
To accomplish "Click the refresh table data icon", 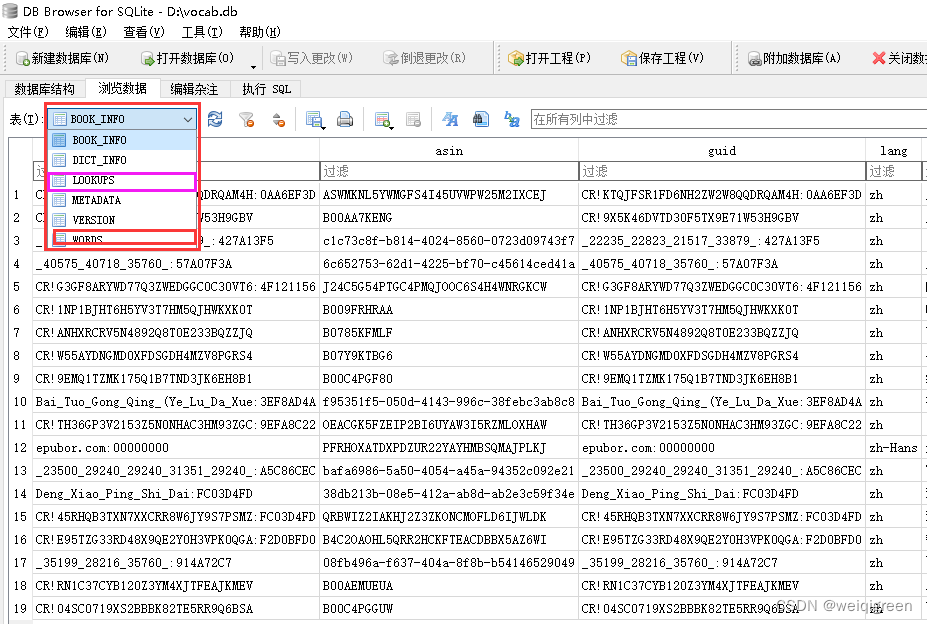I will tap(215, 119).
